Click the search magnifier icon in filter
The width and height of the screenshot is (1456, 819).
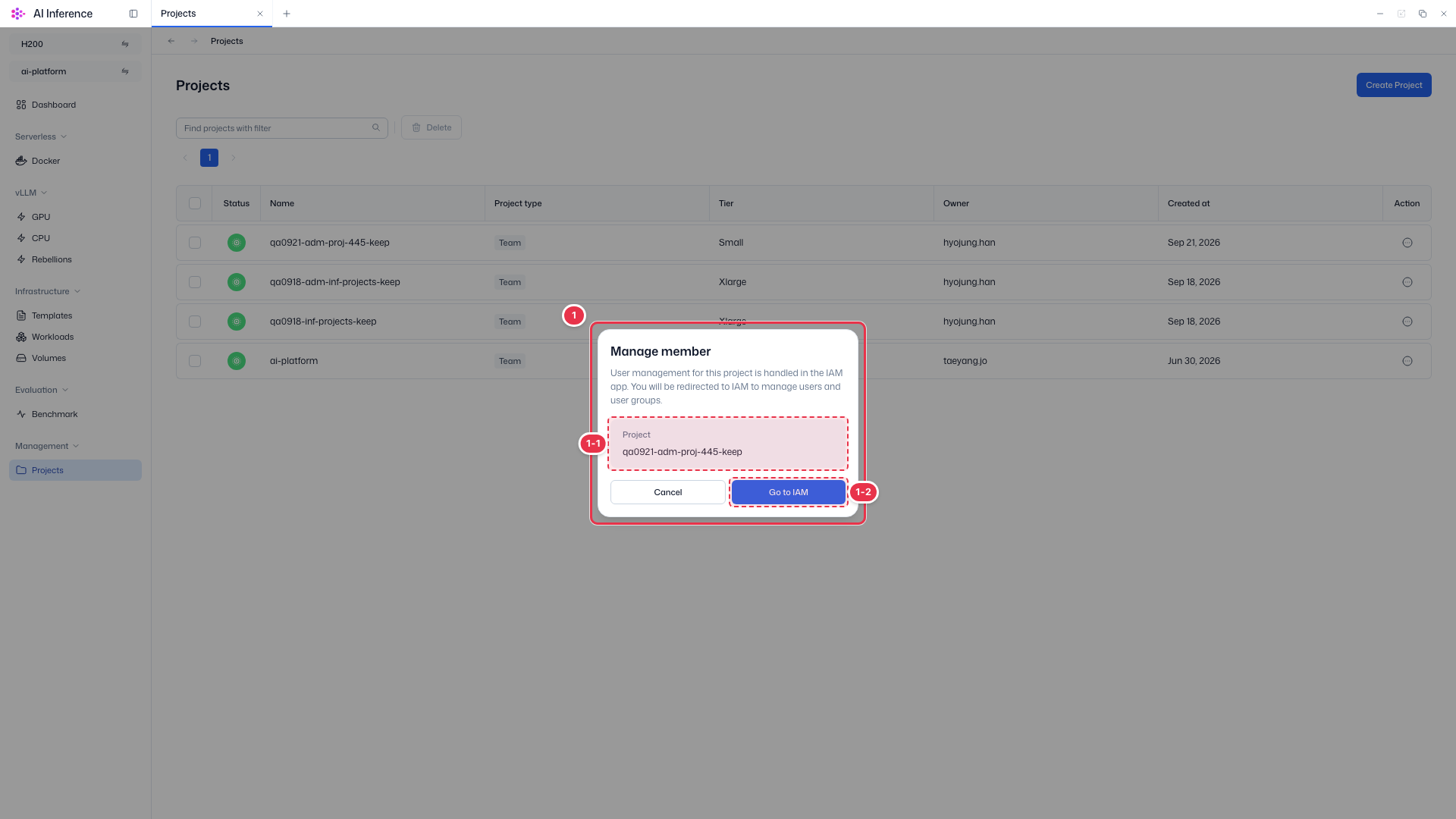(376, 127)
